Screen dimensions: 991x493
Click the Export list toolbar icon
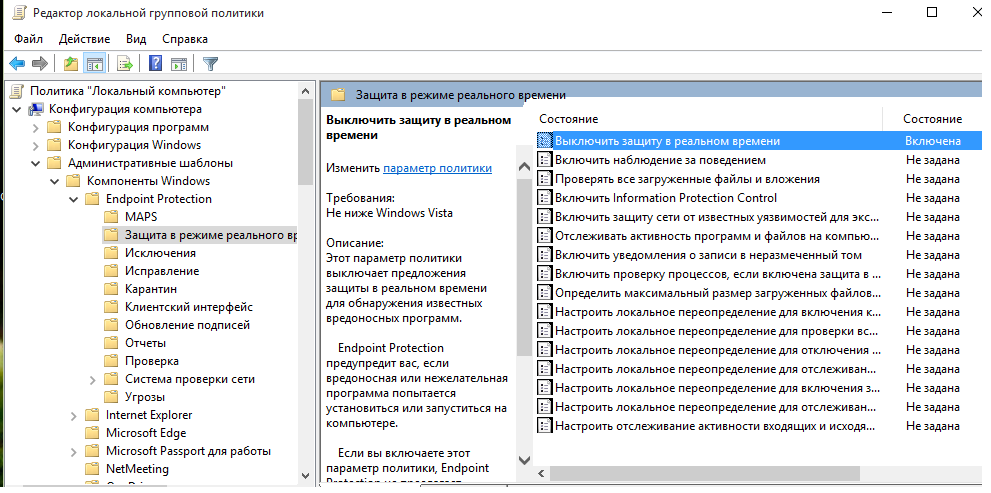pos(125,64)
